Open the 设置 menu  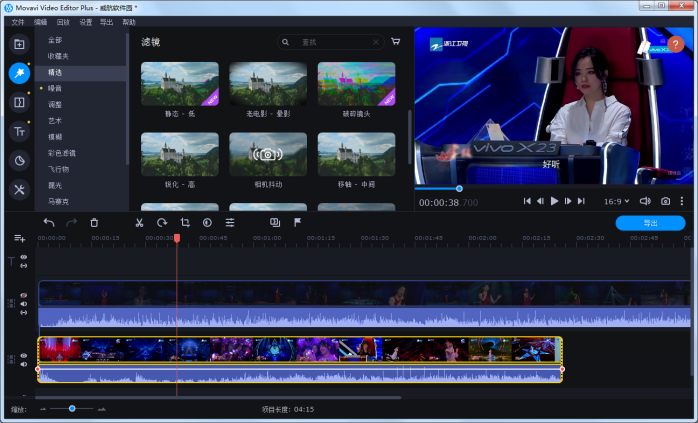click(x=86, y=21)
